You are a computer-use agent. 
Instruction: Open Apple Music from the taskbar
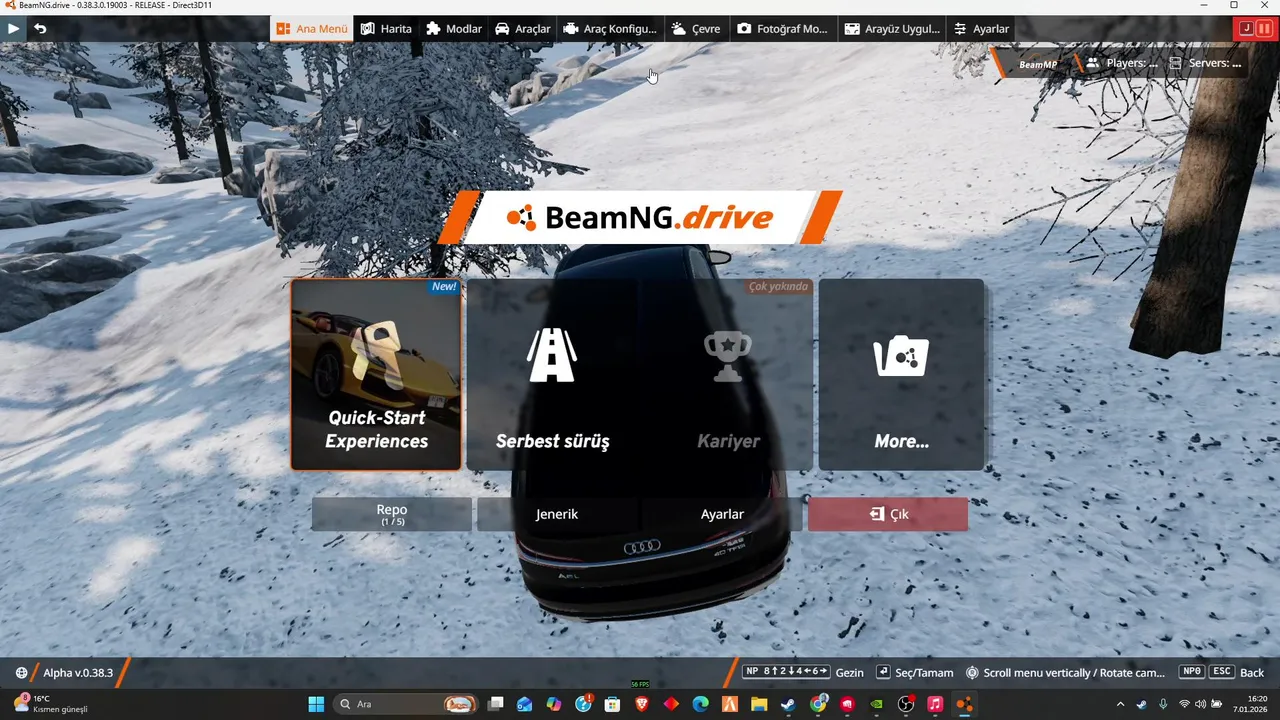(x=935, y=704)
